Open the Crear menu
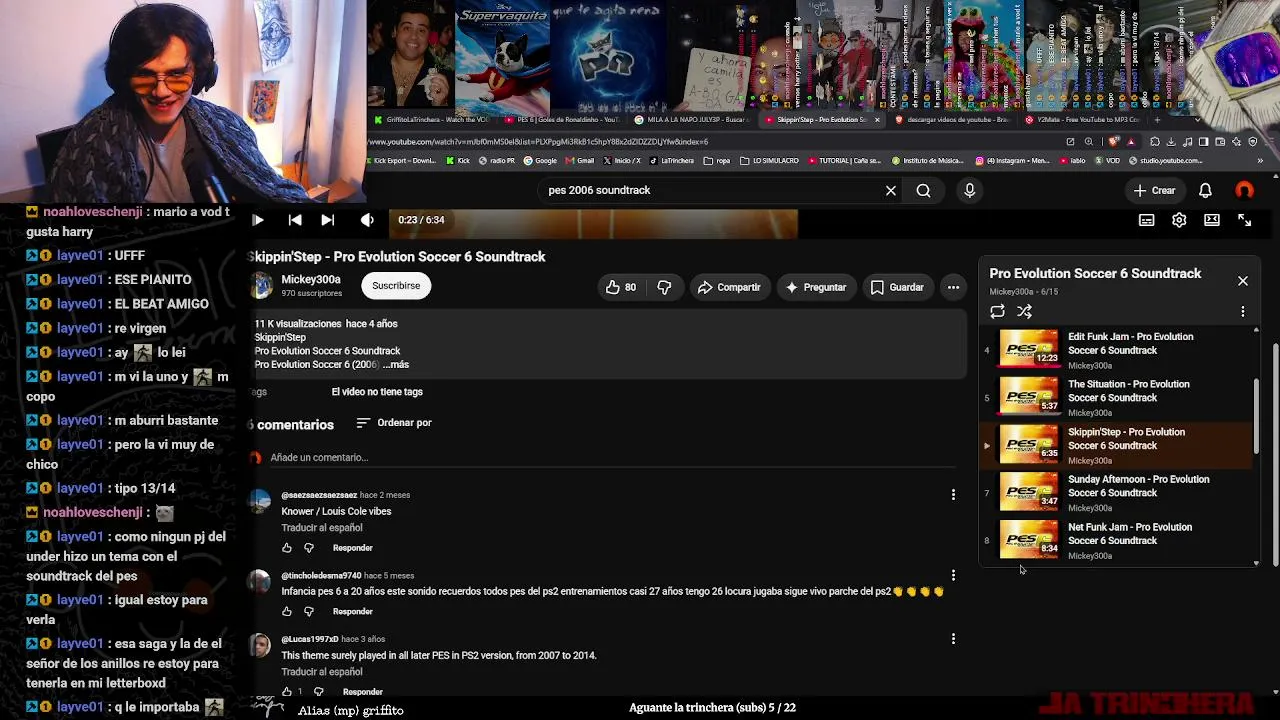 click(x=1154, y=190)
